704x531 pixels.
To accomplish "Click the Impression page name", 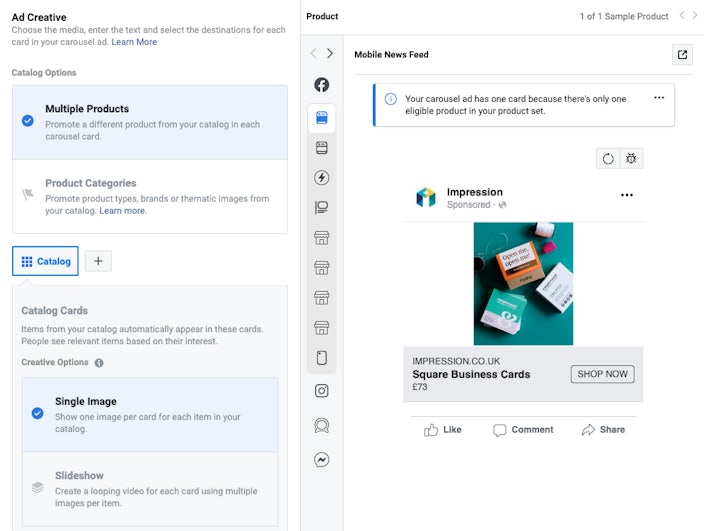I will [x=475, y=192].
